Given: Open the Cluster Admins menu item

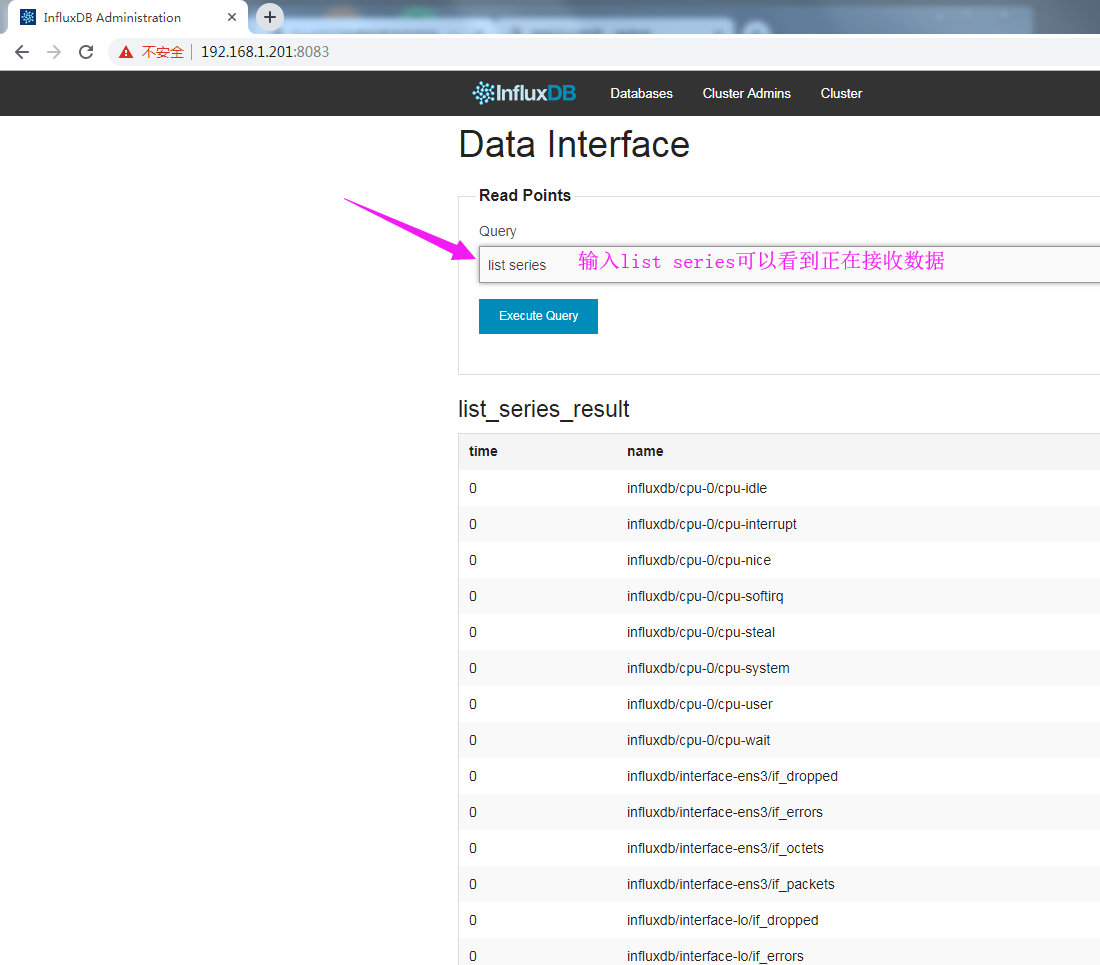Looking at the screenshot, I should pyautogui.click(x=746, y=93).
